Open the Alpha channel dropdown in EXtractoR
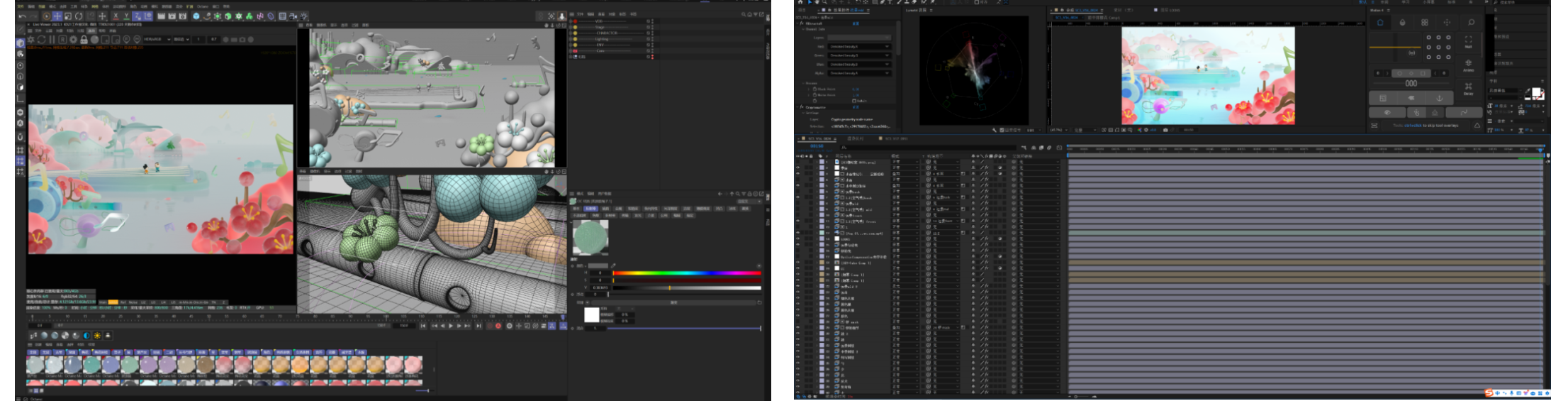1568x401 pixels. point(859,72)
